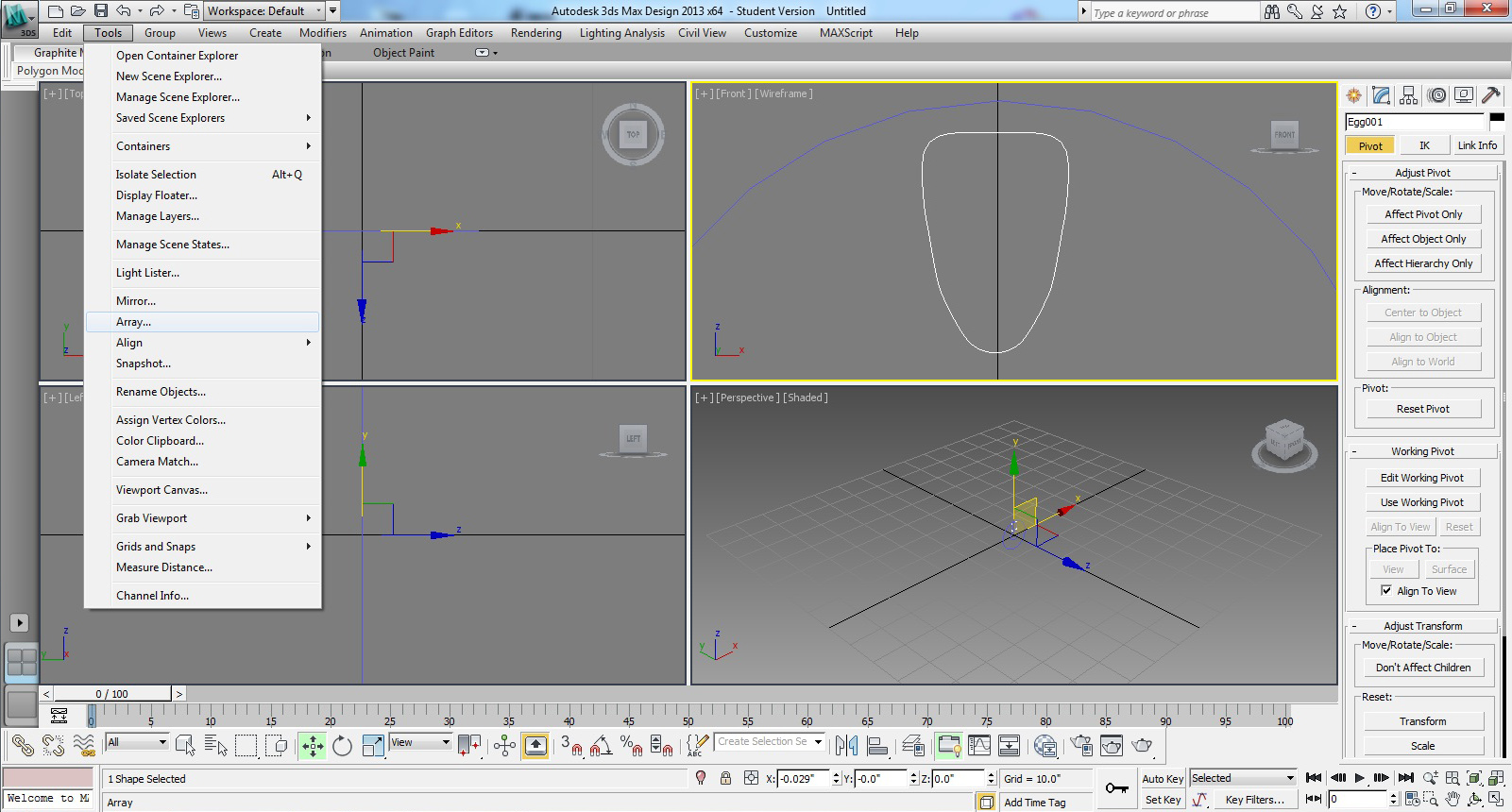Open the key filter Selected dropdown
The image size is (1512, 812).
click(1243, 778)
